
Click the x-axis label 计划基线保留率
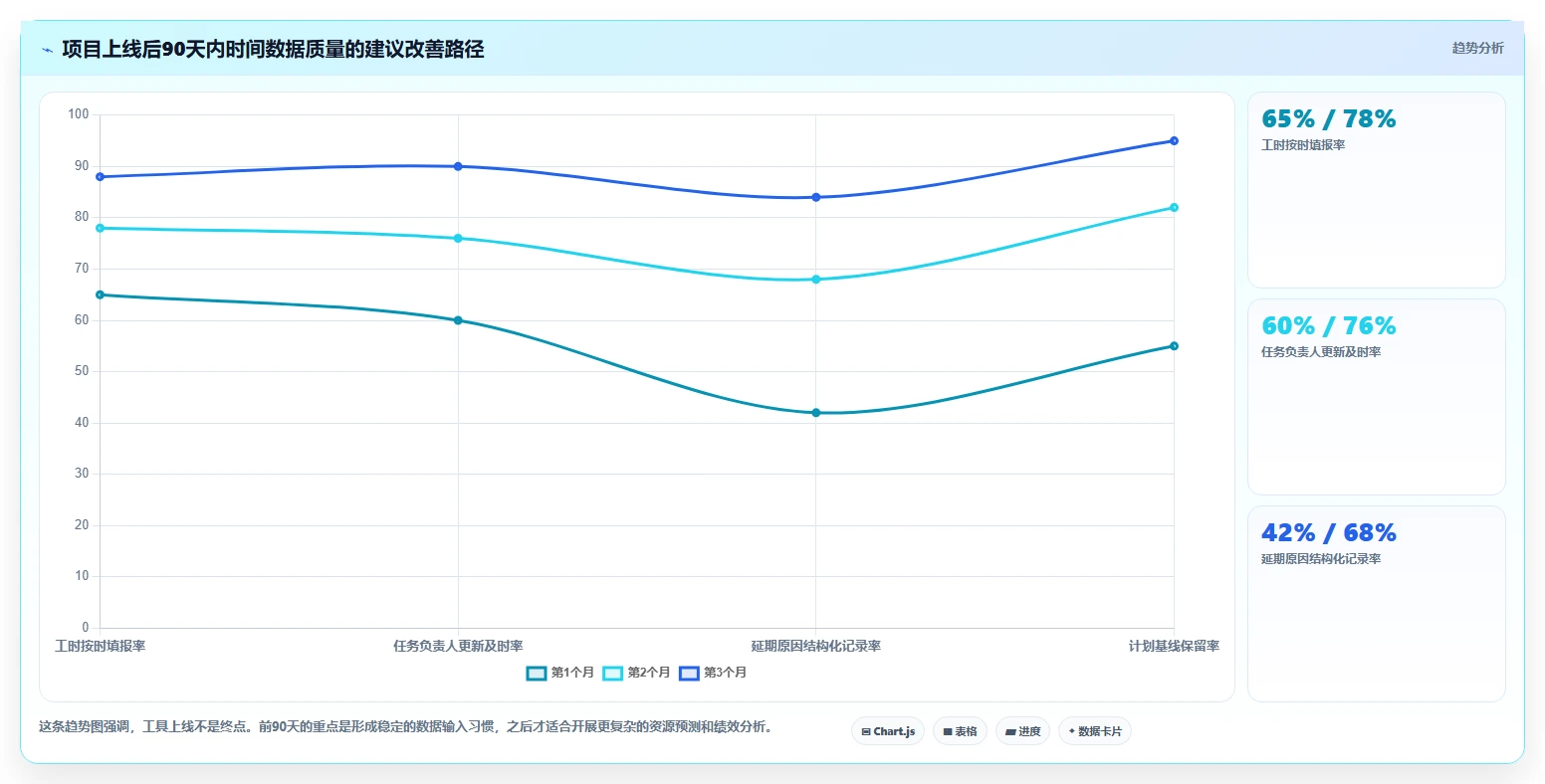click(x=1174, y=647)
